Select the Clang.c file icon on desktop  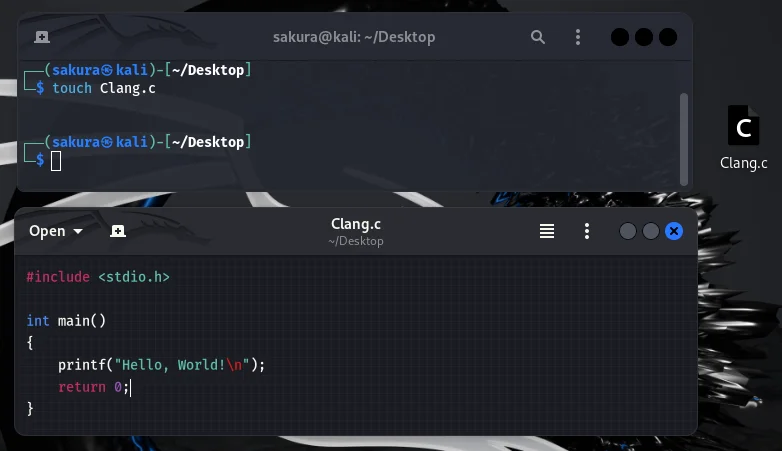743,125
